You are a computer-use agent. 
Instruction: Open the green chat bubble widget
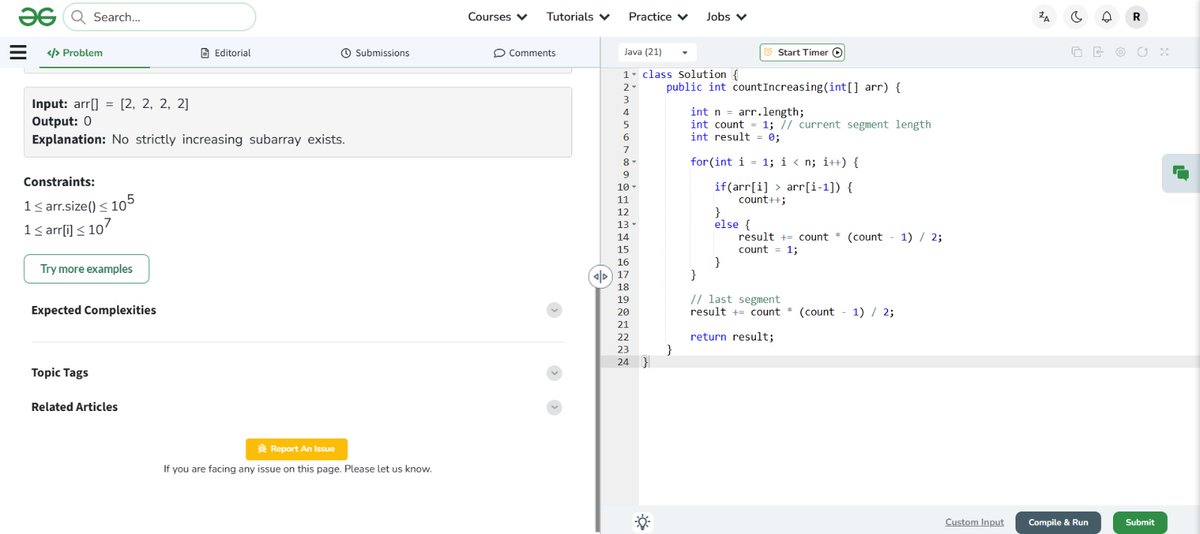(1181, 173)
